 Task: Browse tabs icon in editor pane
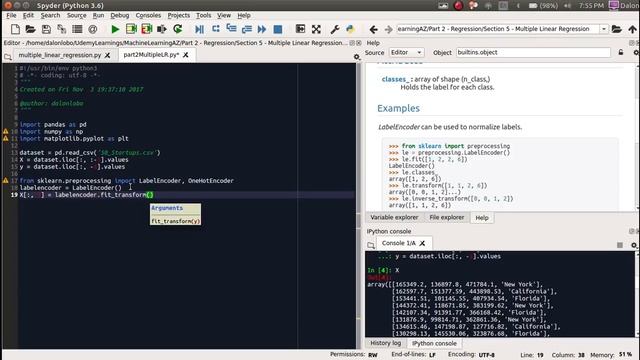click(x=8, y=57)
